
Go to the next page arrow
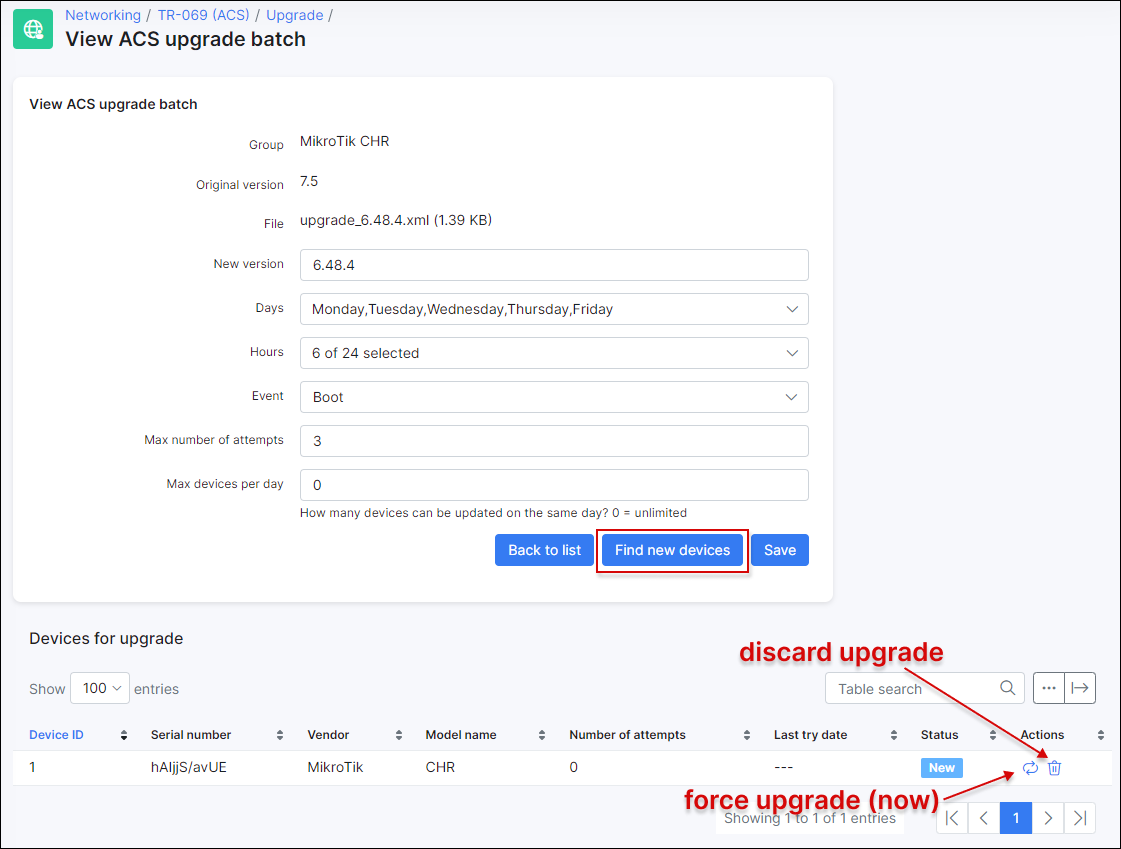point(1047,818)
